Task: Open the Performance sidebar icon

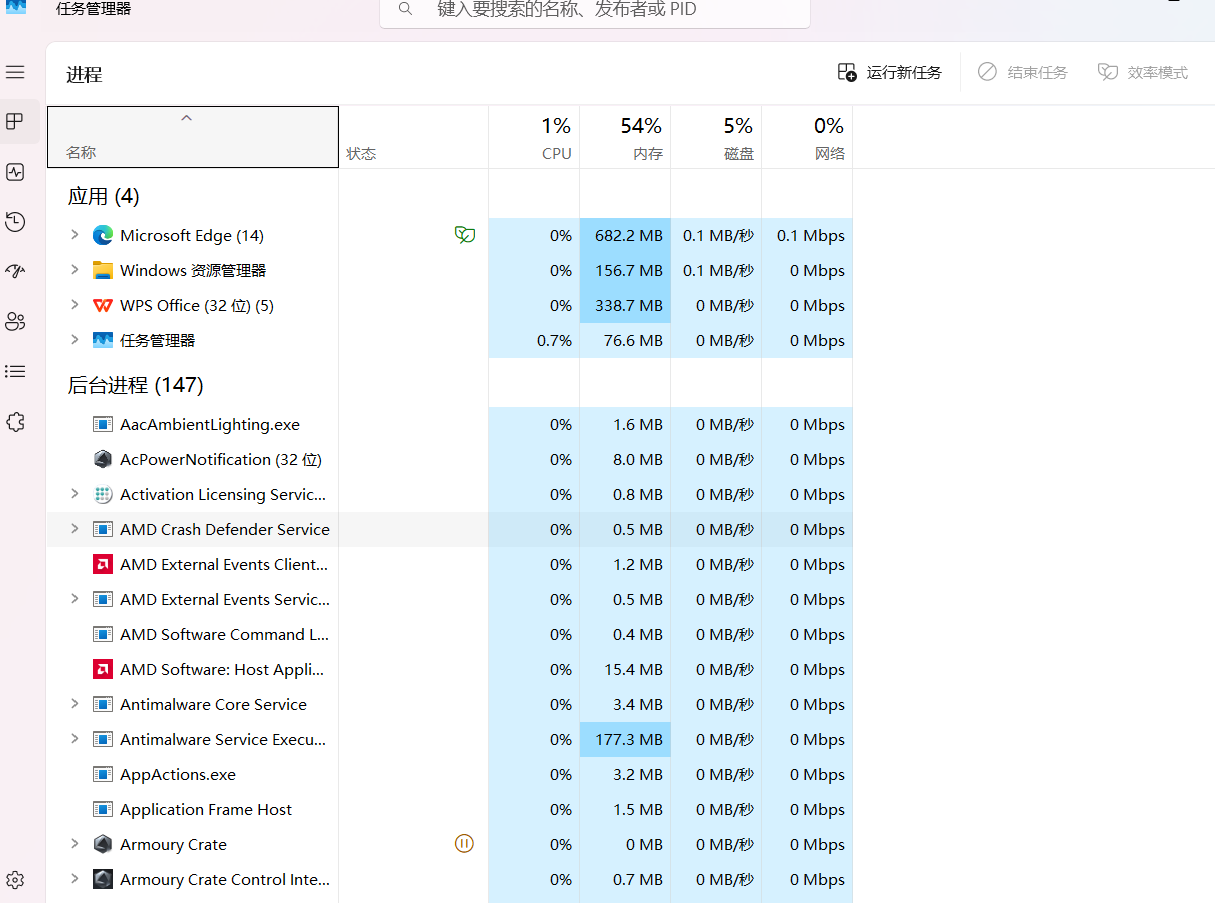Action: (x=15, y=172)
